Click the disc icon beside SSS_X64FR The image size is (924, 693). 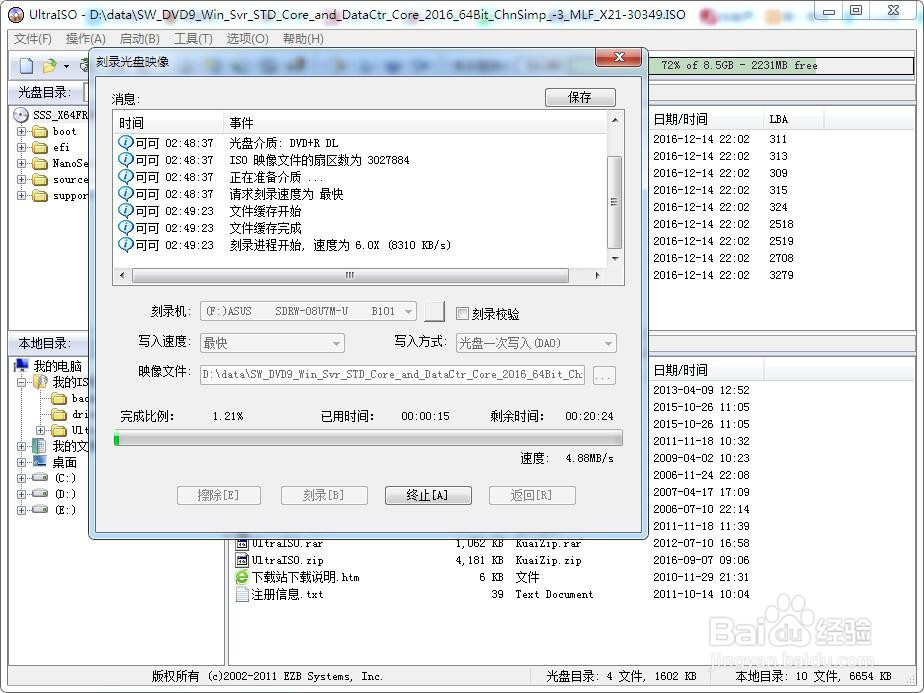[21, 115]
